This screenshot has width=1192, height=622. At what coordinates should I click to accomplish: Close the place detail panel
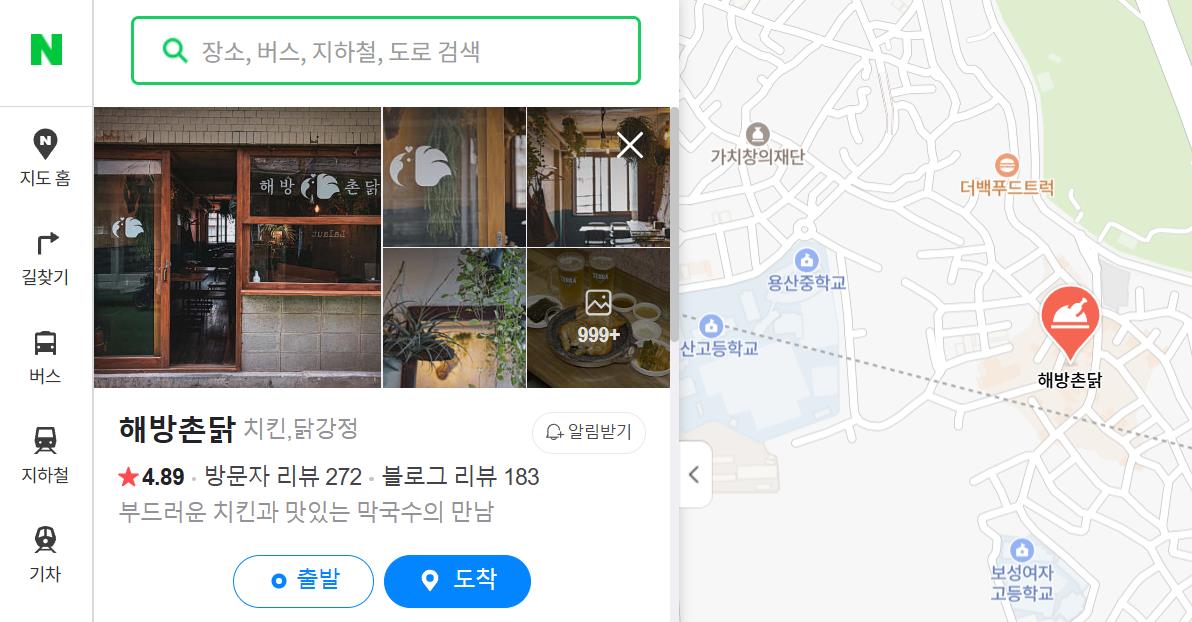pyautogui.click(x=629, y=144)
